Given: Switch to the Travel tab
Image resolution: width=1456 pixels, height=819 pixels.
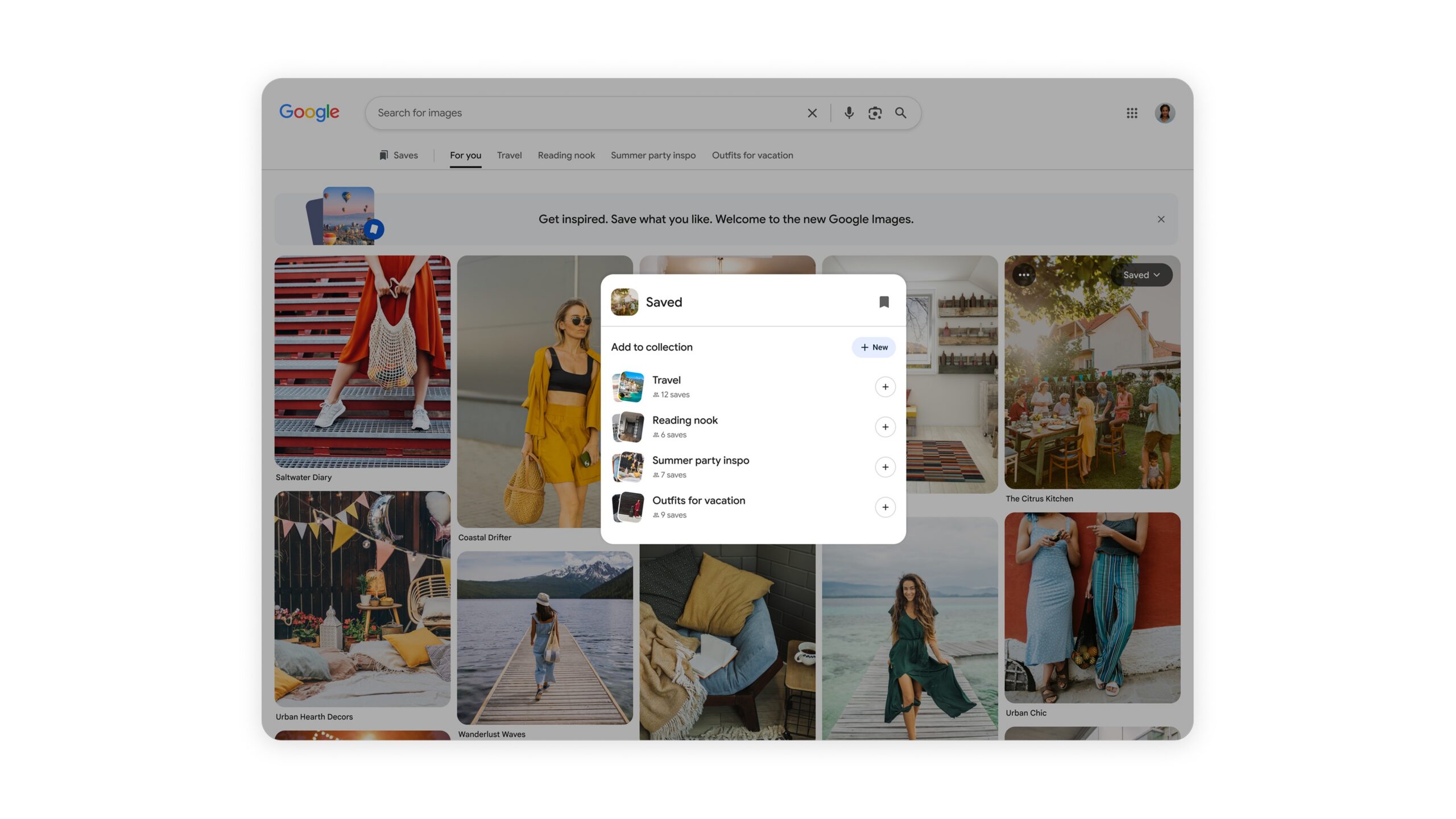Looking at the screenshot, I should pyautogui.click(x=509, y=155).
